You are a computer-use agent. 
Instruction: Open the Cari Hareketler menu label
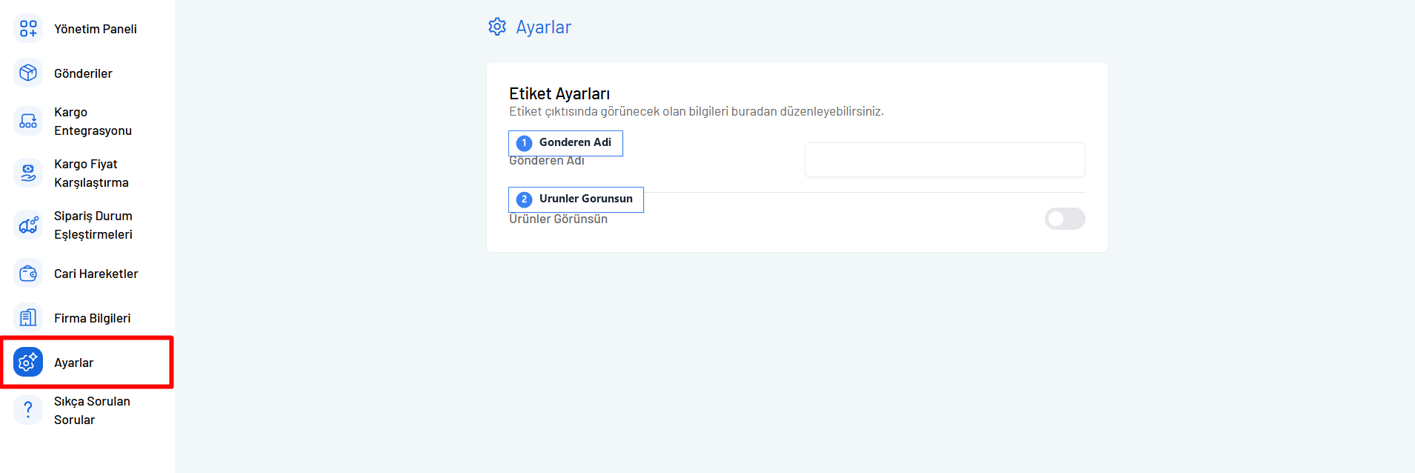pyautogui.click(x=96, y=273)
